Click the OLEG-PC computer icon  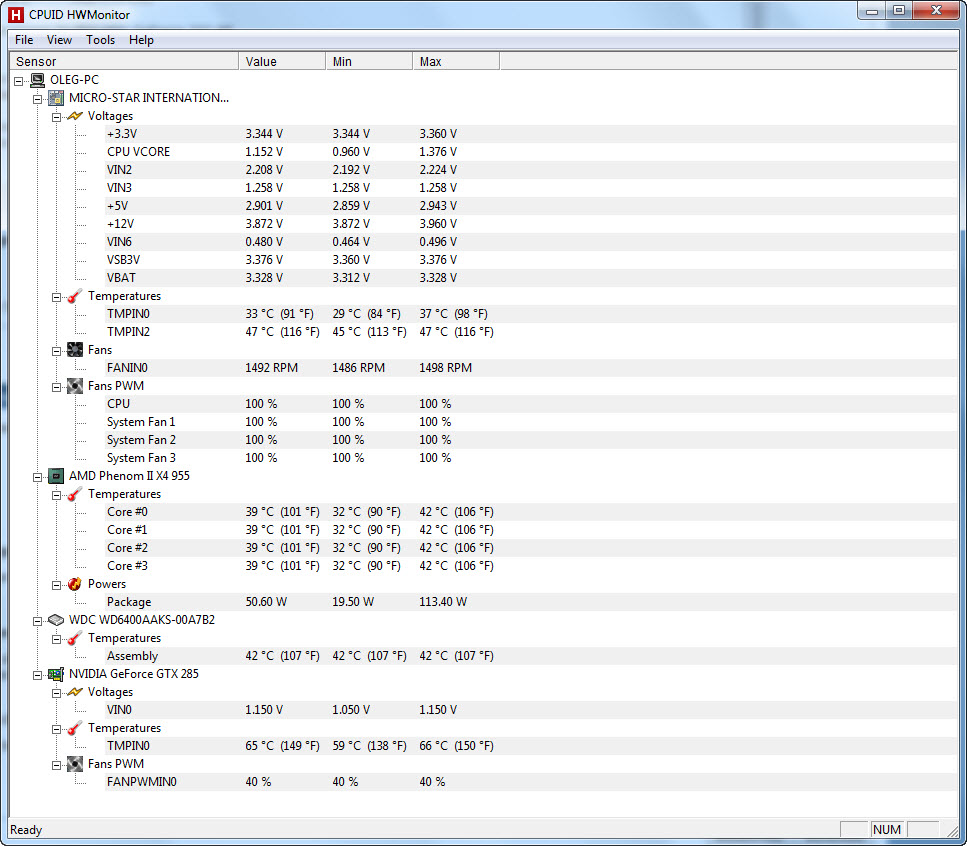37,80
